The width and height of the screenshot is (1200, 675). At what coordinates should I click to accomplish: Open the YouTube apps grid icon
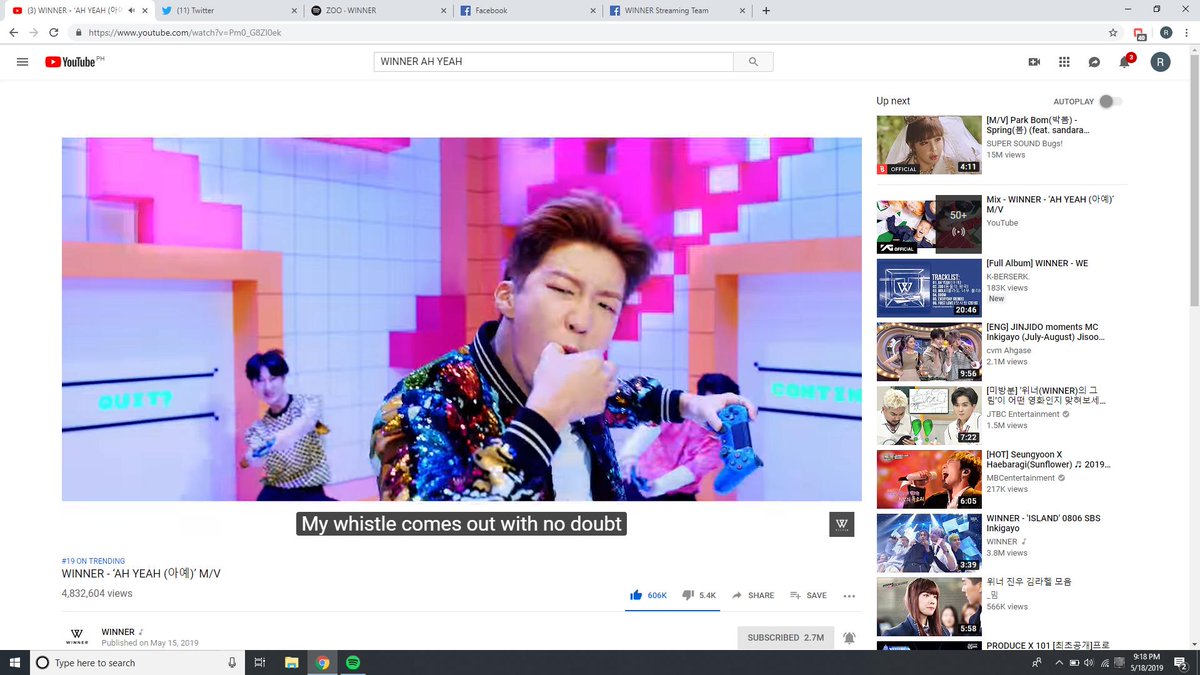point(1064,62)
